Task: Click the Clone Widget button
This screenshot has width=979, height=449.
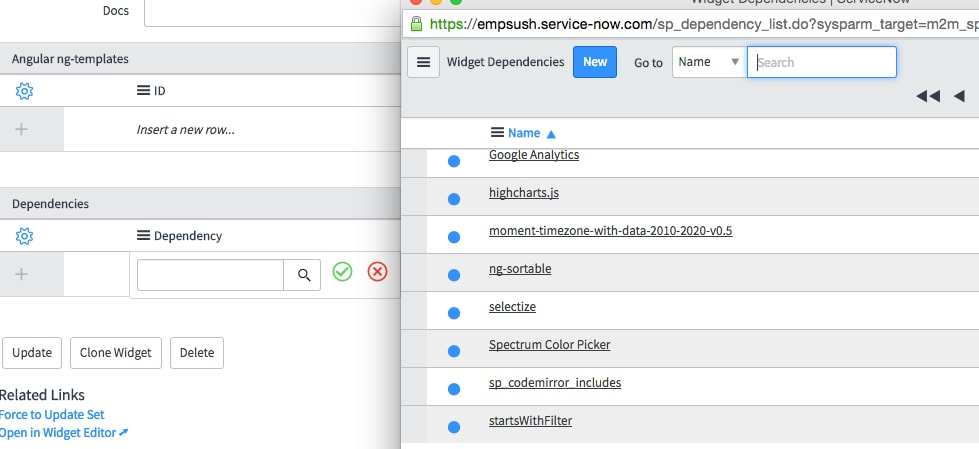Action: (116, 353)
